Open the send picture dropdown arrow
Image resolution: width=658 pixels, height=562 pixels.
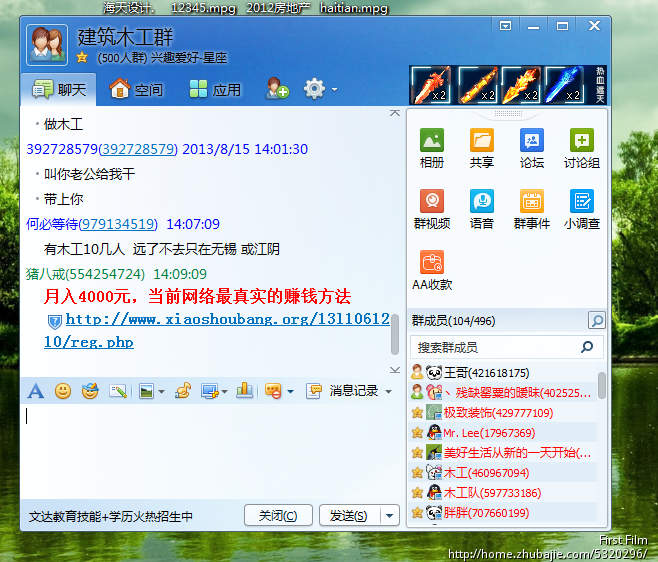pyautogui.click(x=161, y=392)
